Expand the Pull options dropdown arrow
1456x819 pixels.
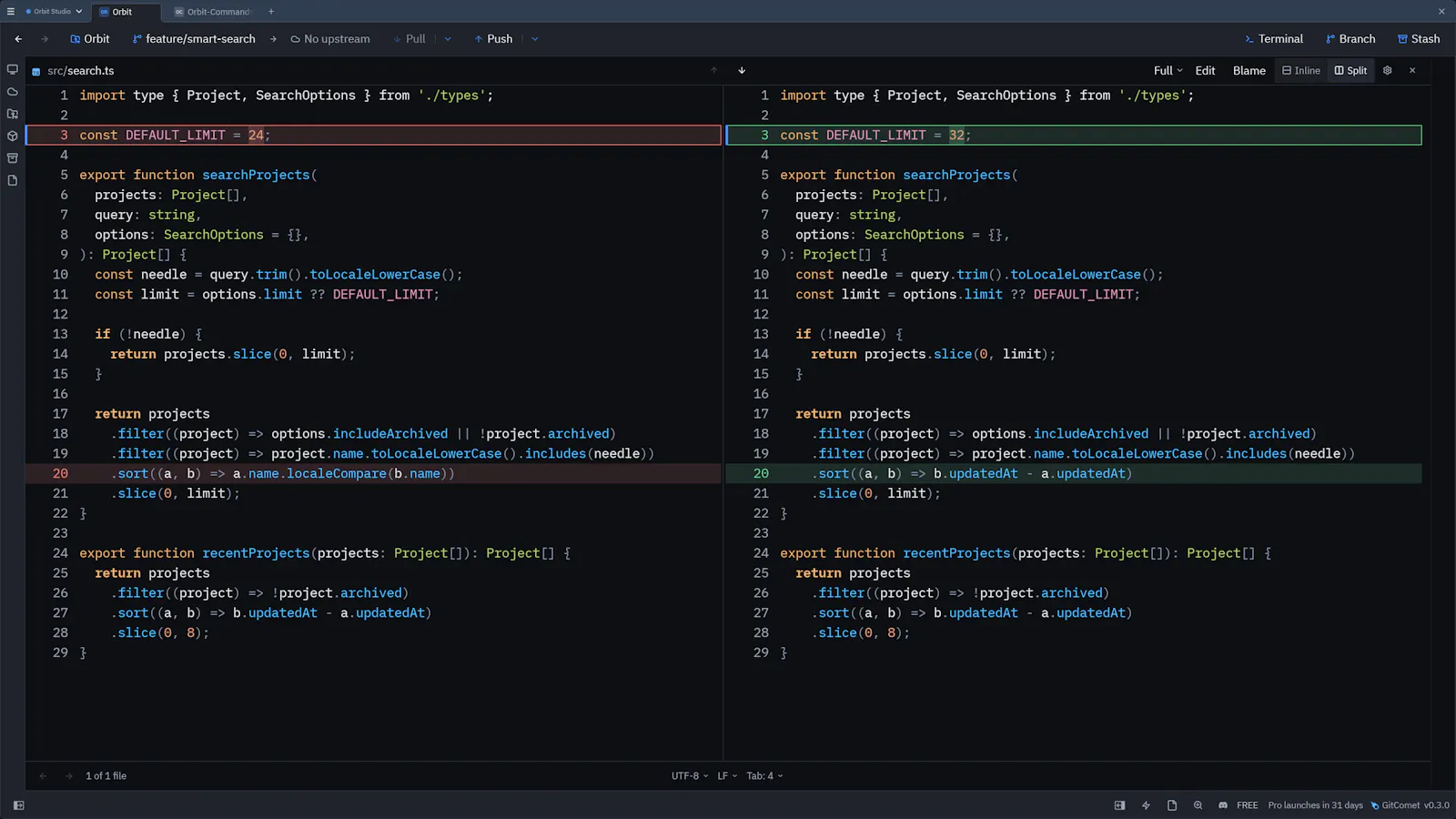pos(448,39)
